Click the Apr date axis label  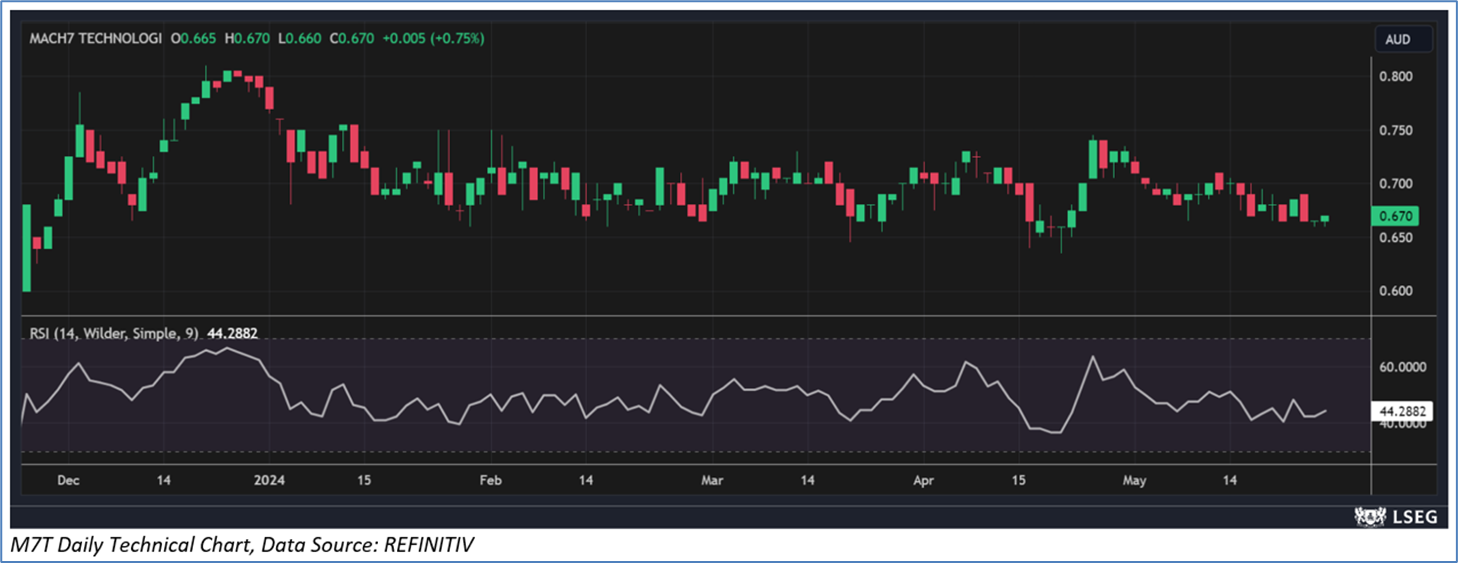point(925,481)
